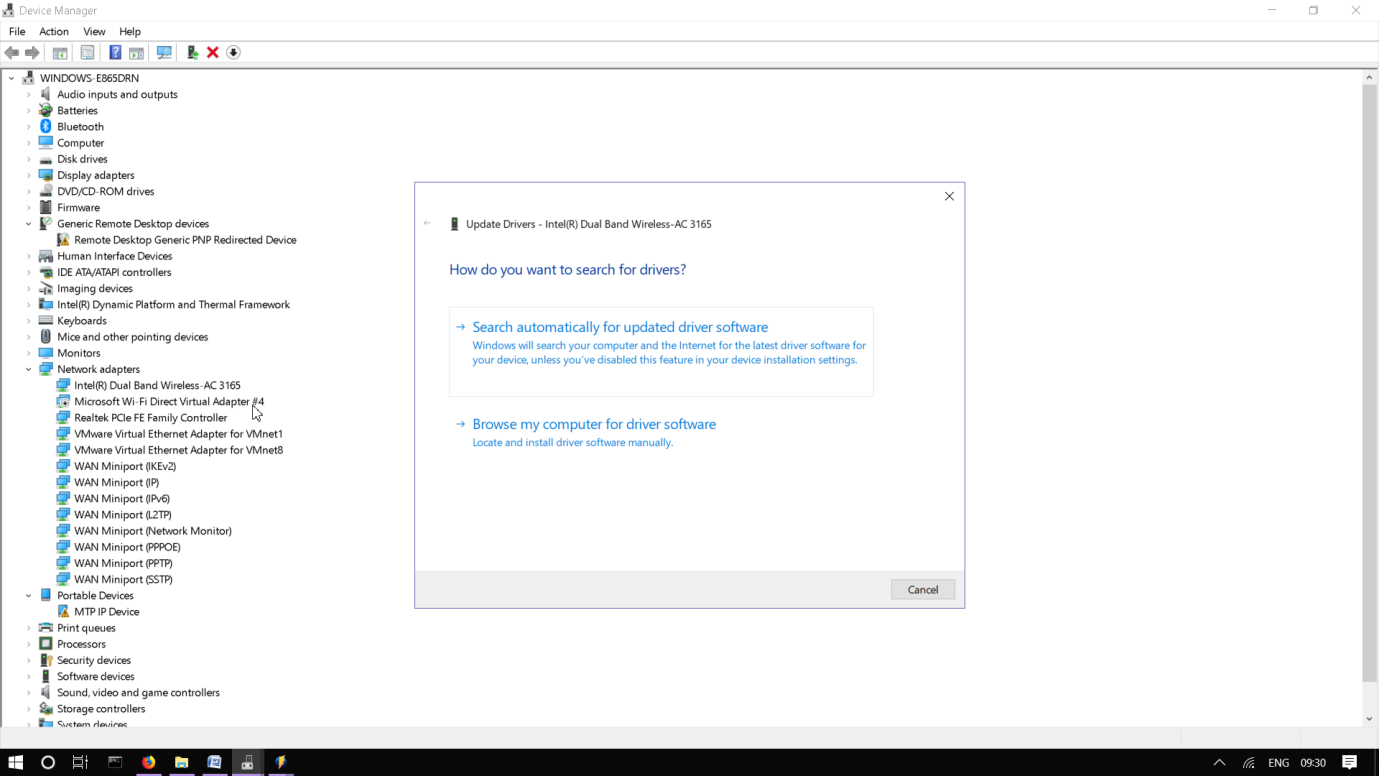Choose Browse my computer for driver software
This screenshot has width=1379, height=776.
(594, 424)
